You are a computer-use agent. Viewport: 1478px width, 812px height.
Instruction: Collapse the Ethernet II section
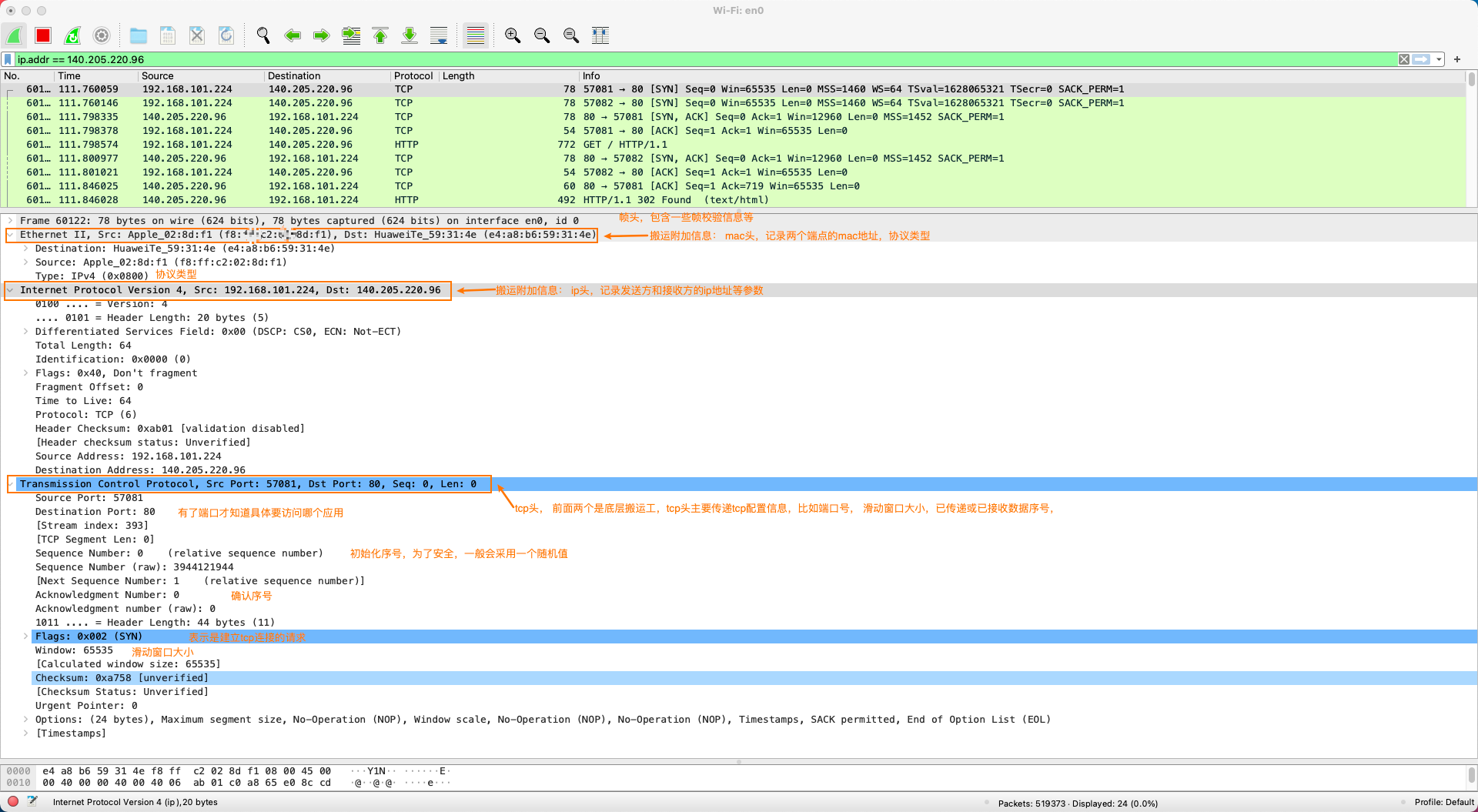point(10,235)
